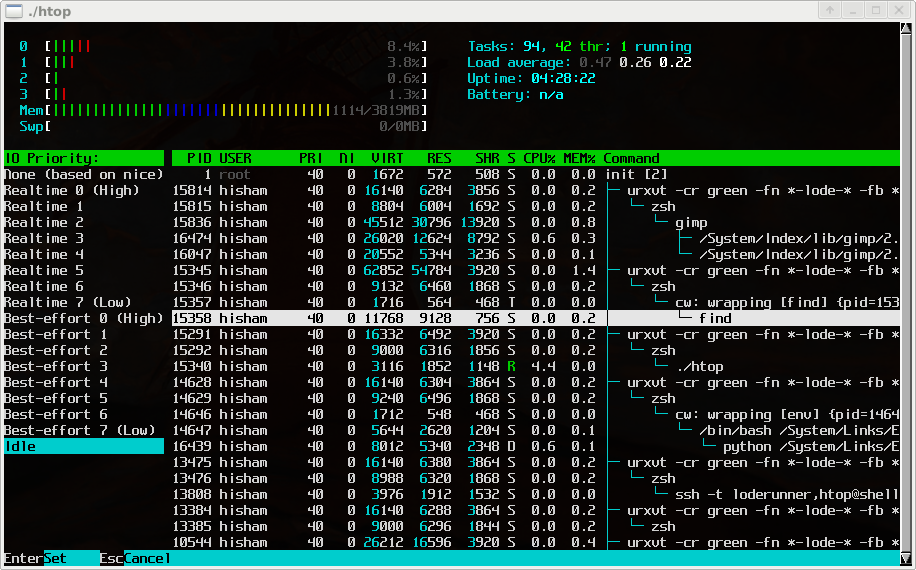The width and height of the screenshot is (916, 570).
Task: Click the Command column header
Action: pos(631,158)
